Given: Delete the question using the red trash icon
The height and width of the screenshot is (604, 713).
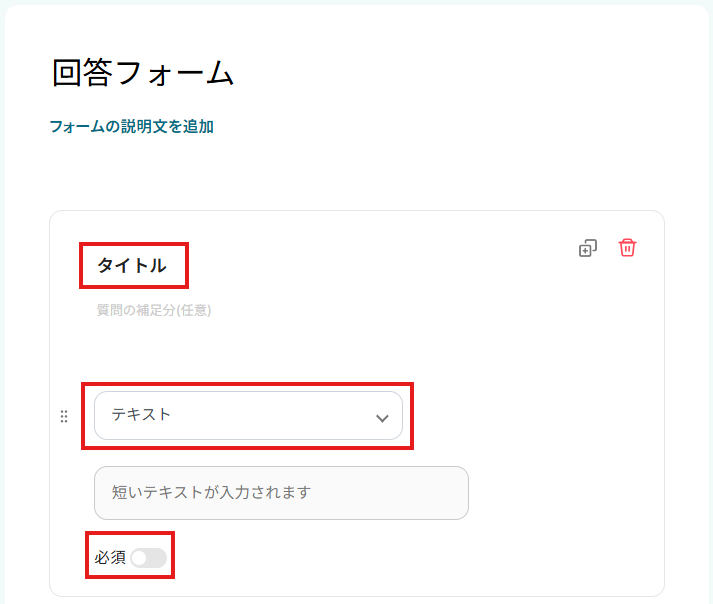Looking at the screenshot, I should pos(627,247).
